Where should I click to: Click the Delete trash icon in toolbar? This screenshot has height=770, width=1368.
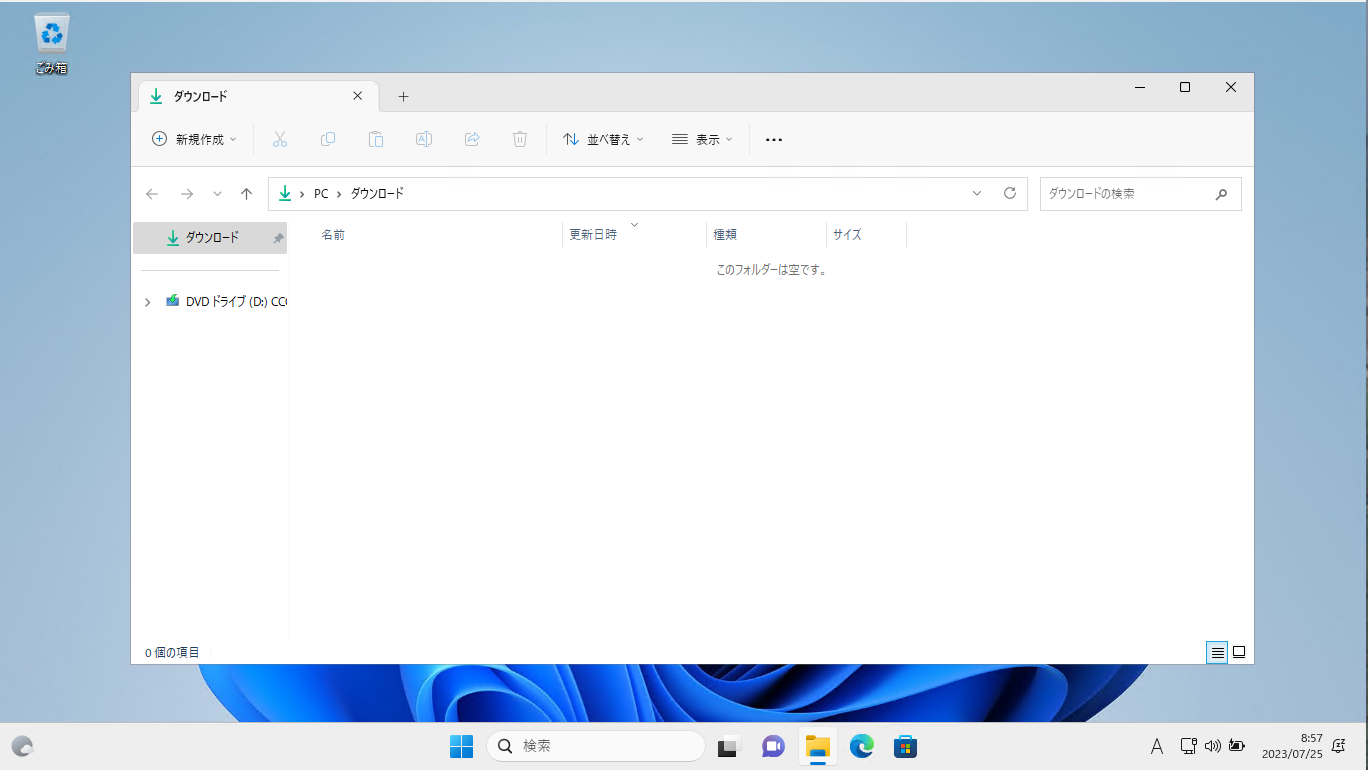click(520, 139)
